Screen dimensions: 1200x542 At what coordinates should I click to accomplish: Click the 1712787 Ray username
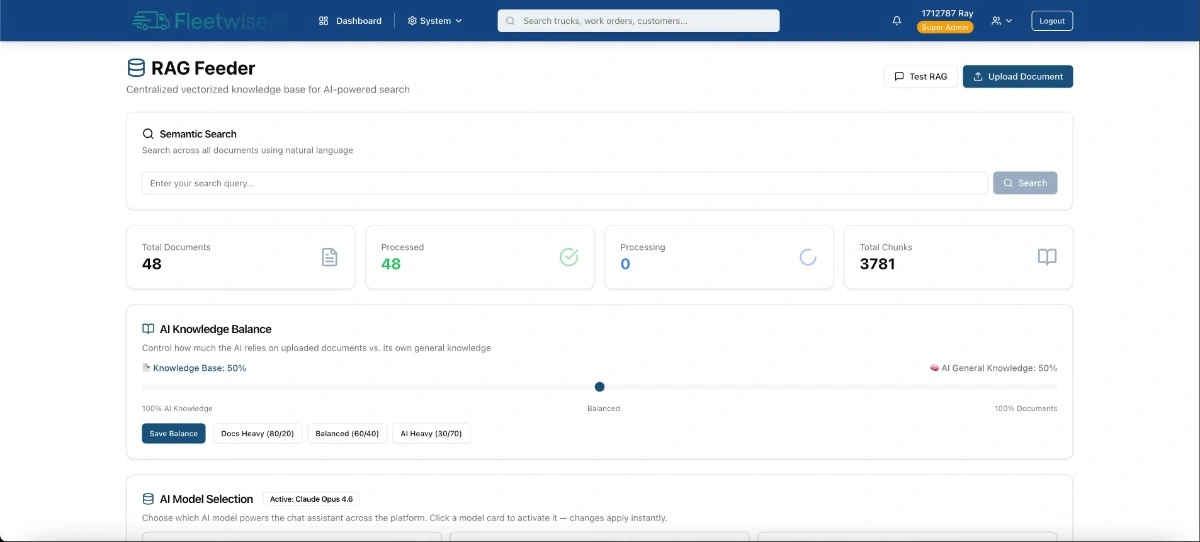pyautogui.click(x=947, y=13)
